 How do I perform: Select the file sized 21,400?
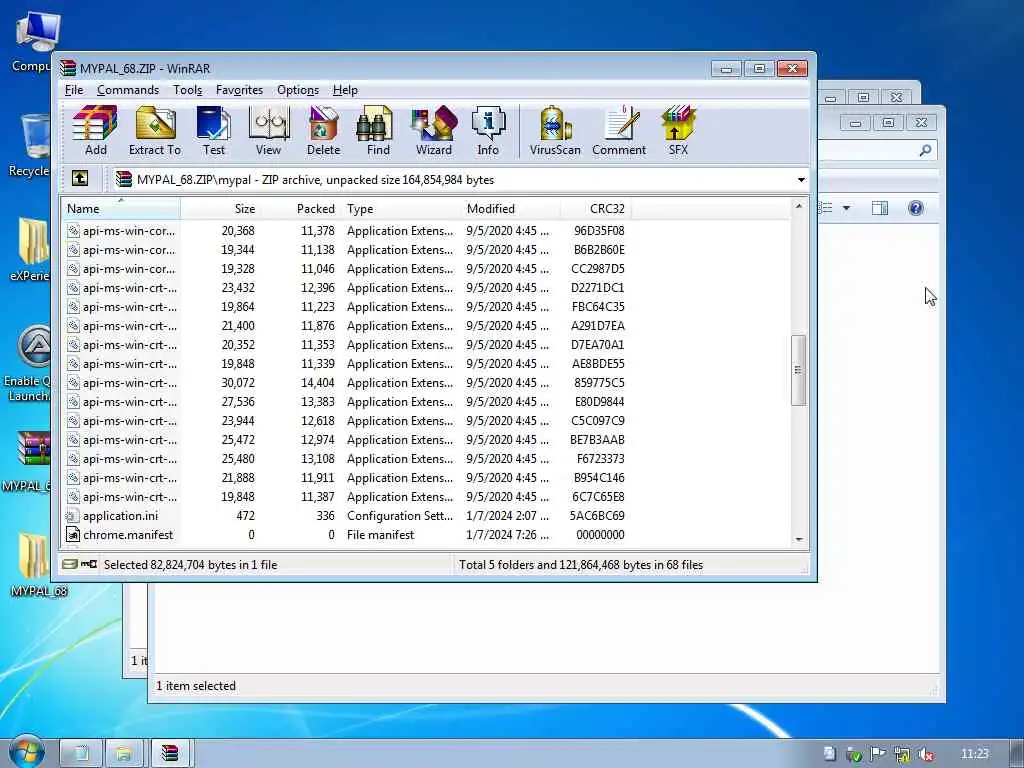[346, 325]
